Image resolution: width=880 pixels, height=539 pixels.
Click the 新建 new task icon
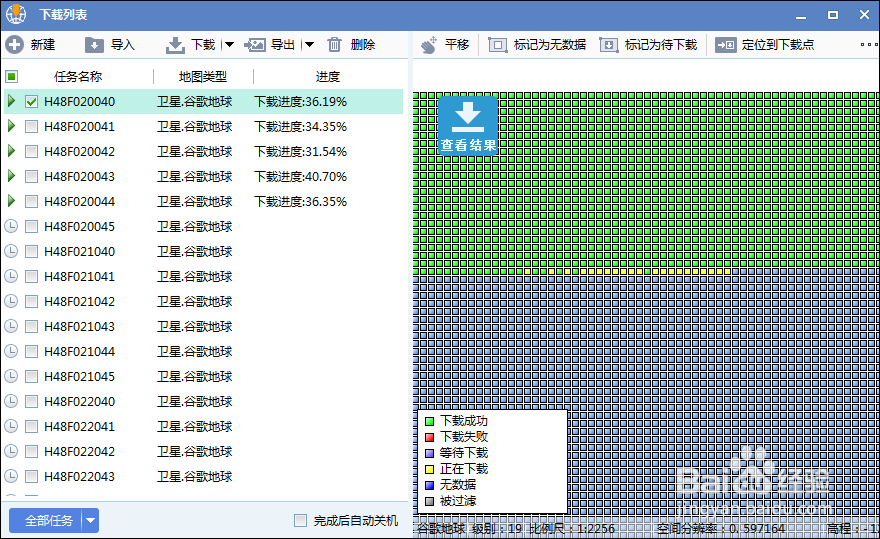[x=15, y=45]
